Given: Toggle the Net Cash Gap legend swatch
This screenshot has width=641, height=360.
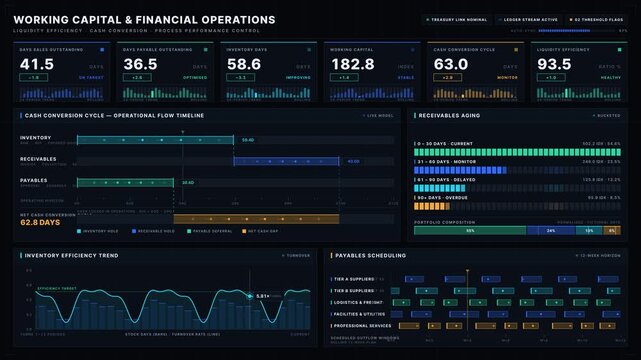Looking at the screenshot, I should [244, 231].
